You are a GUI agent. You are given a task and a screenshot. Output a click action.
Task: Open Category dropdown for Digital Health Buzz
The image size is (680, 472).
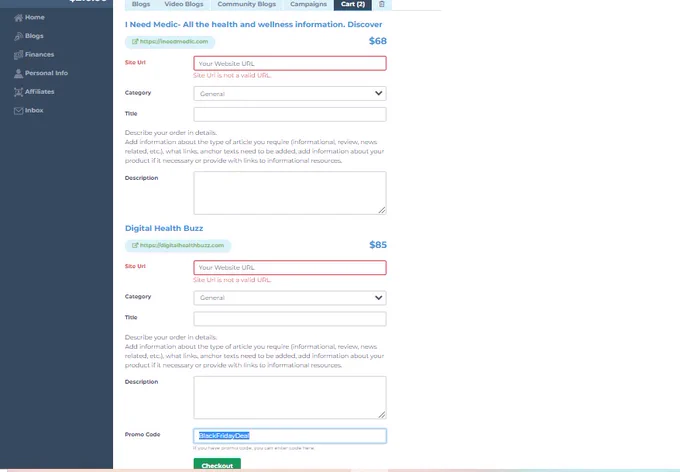click(x=290, y=298)
